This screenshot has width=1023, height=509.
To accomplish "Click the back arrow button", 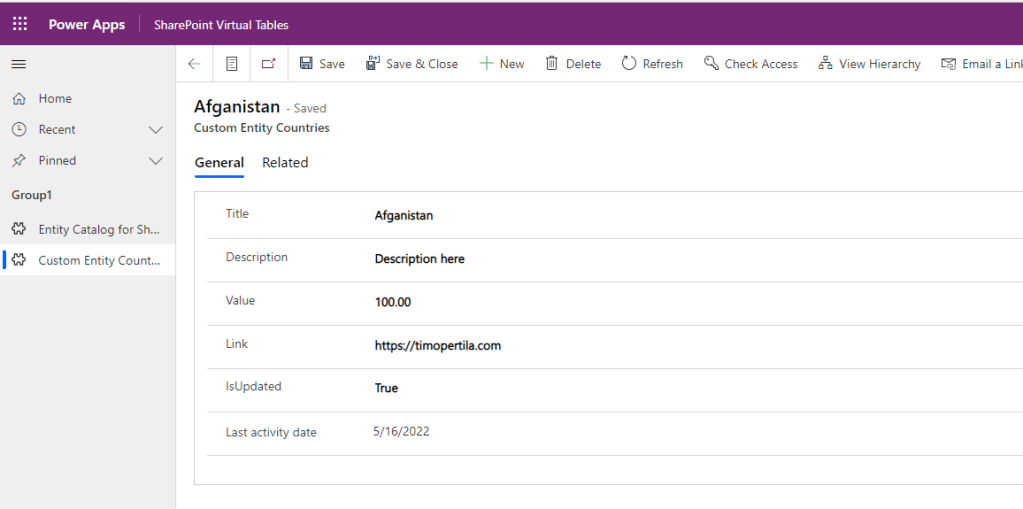I will [194, 64].
